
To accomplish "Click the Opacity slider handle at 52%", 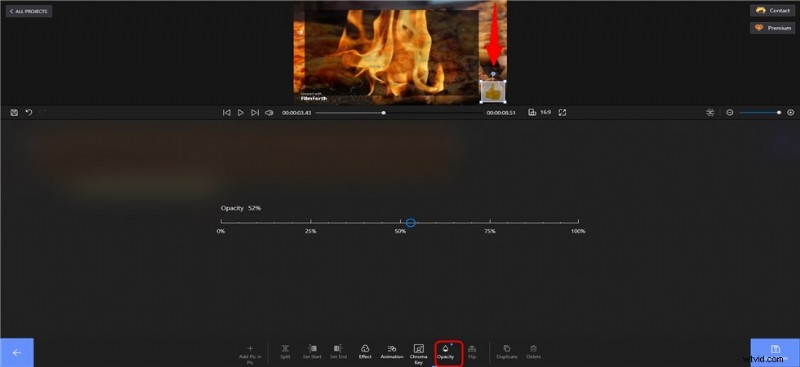I will tap(411, 223).
